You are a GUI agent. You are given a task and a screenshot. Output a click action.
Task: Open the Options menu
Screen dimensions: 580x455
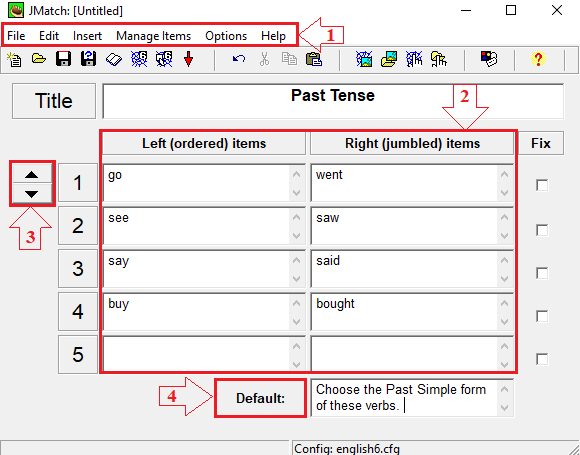click(226, 36)
